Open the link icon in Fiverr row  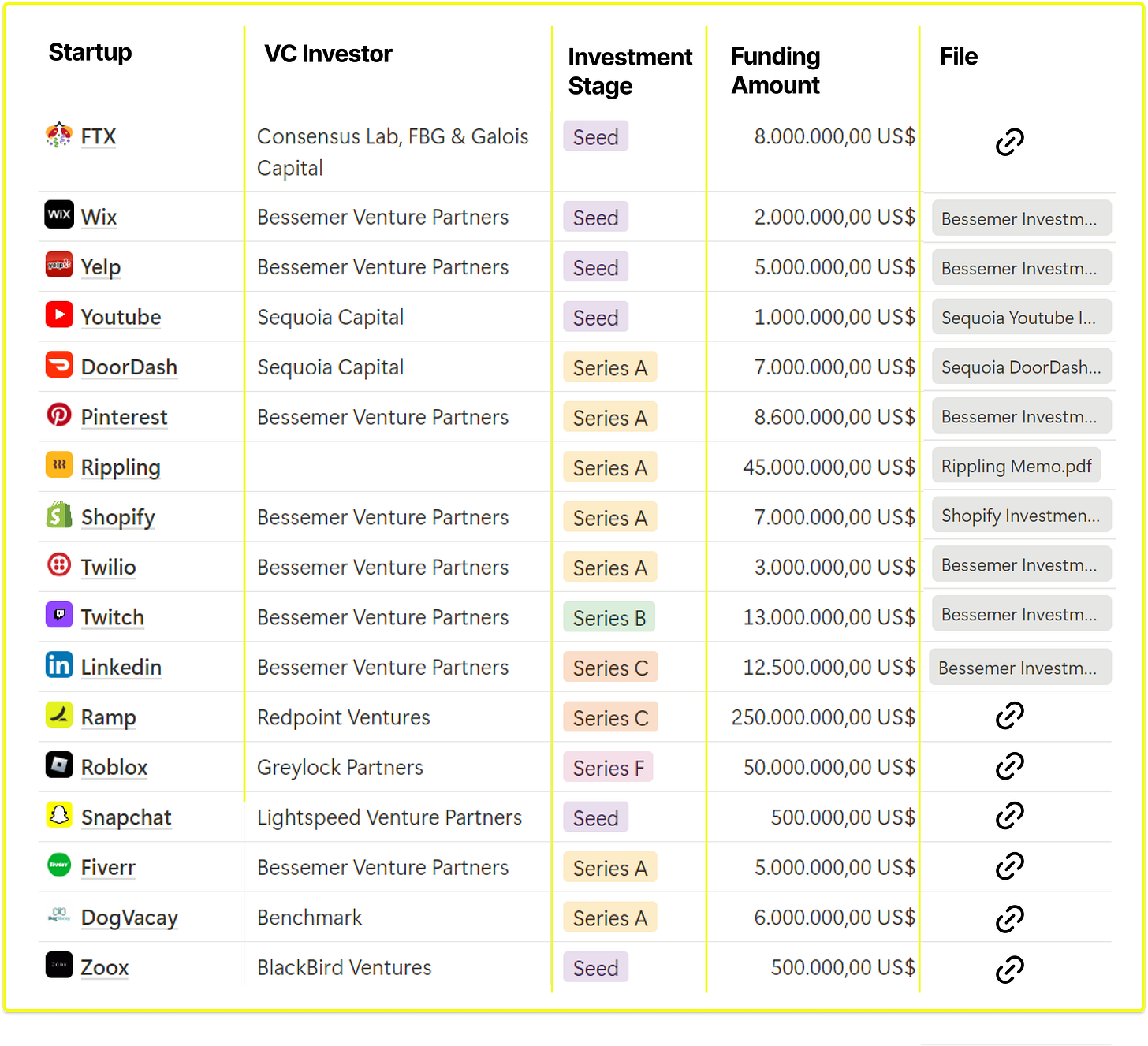tap(1009, 865)
